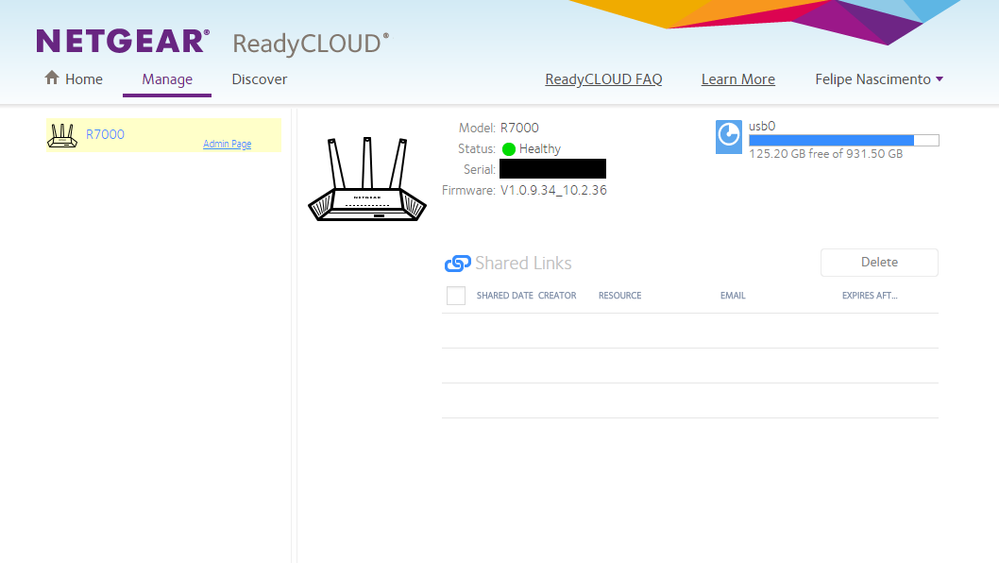This screenshot has width=999, height=563.
Task: Click the firmware version V1.0.9.34_10.2.36 text
Action: point(553,190)
